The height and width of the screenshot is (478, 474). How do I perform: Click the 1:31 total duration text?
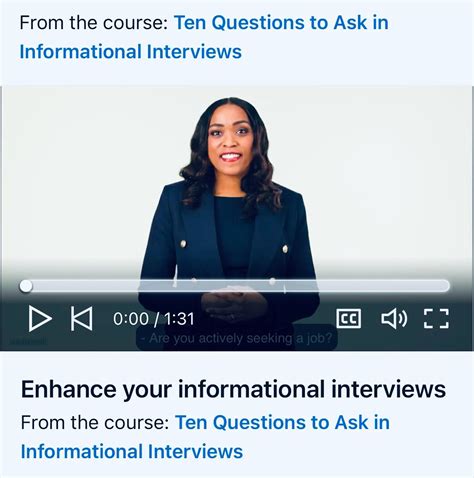tap(179, 319)
